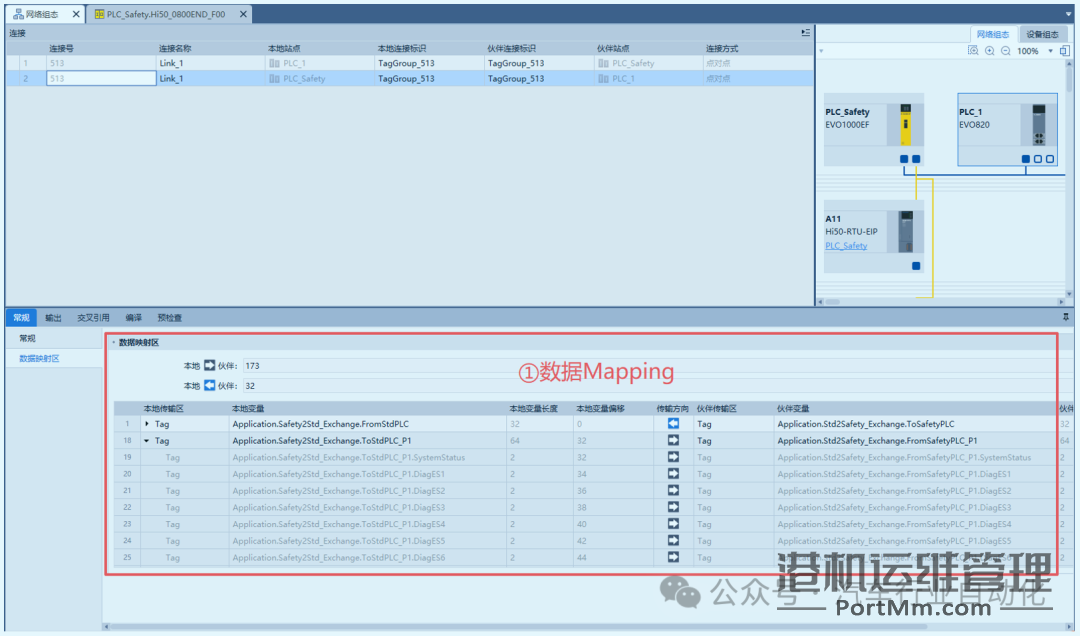
Task: Toggle the 本地←伙伴 direction arrow beside value 32
Action: (209, 385)
